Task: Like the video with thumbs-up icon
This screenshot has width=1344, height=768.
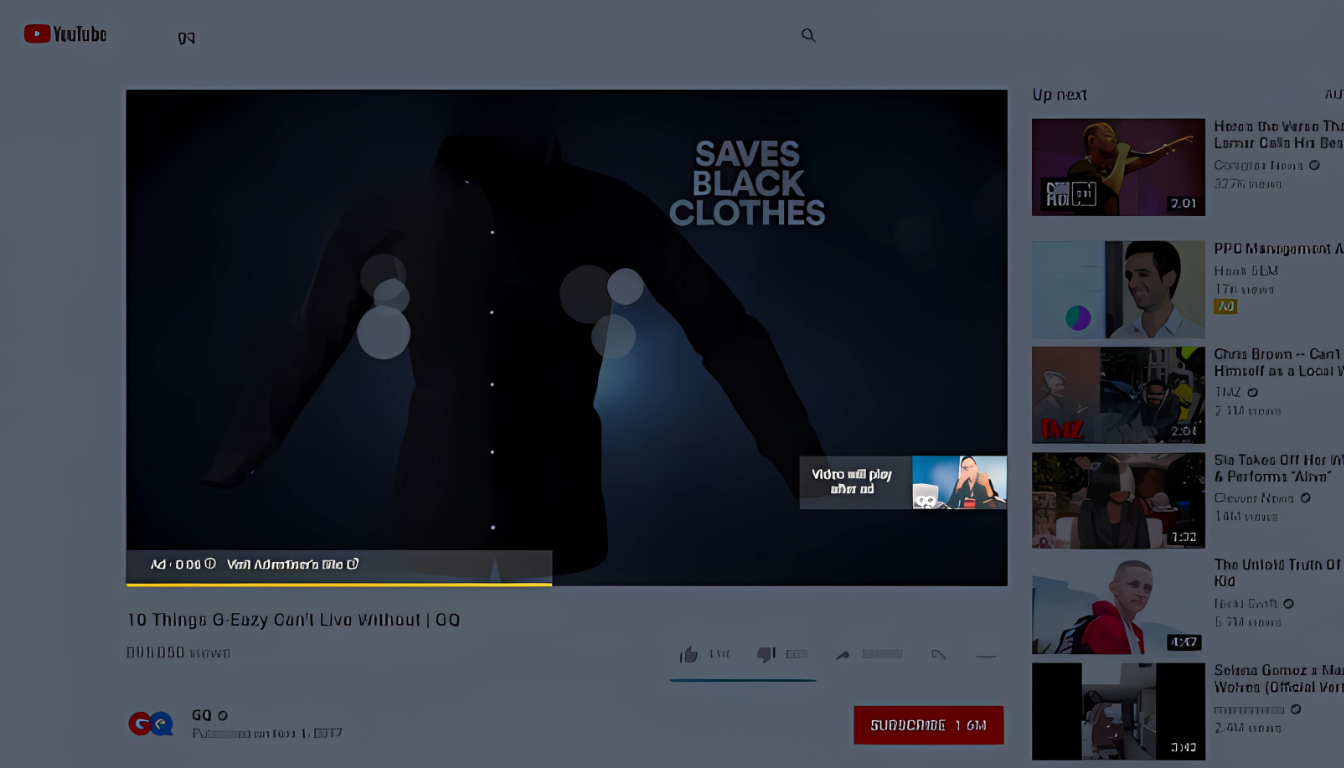Action: tap(689, 655)
